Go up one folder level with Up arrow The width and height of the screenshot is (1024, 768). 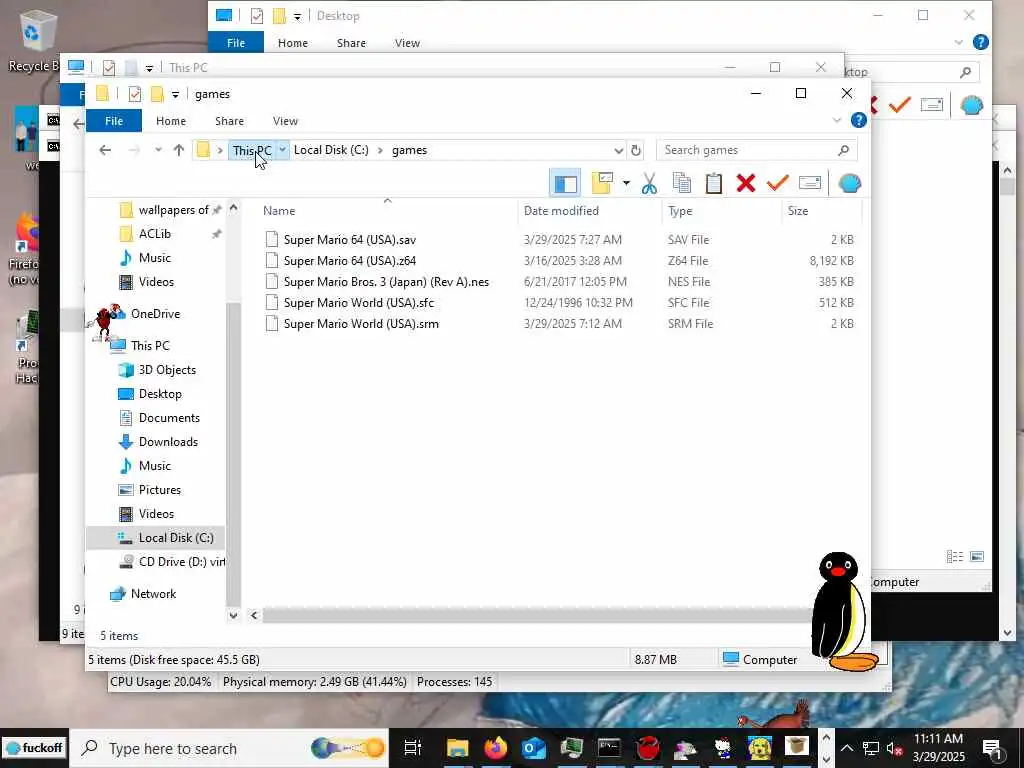coord(179,150)
